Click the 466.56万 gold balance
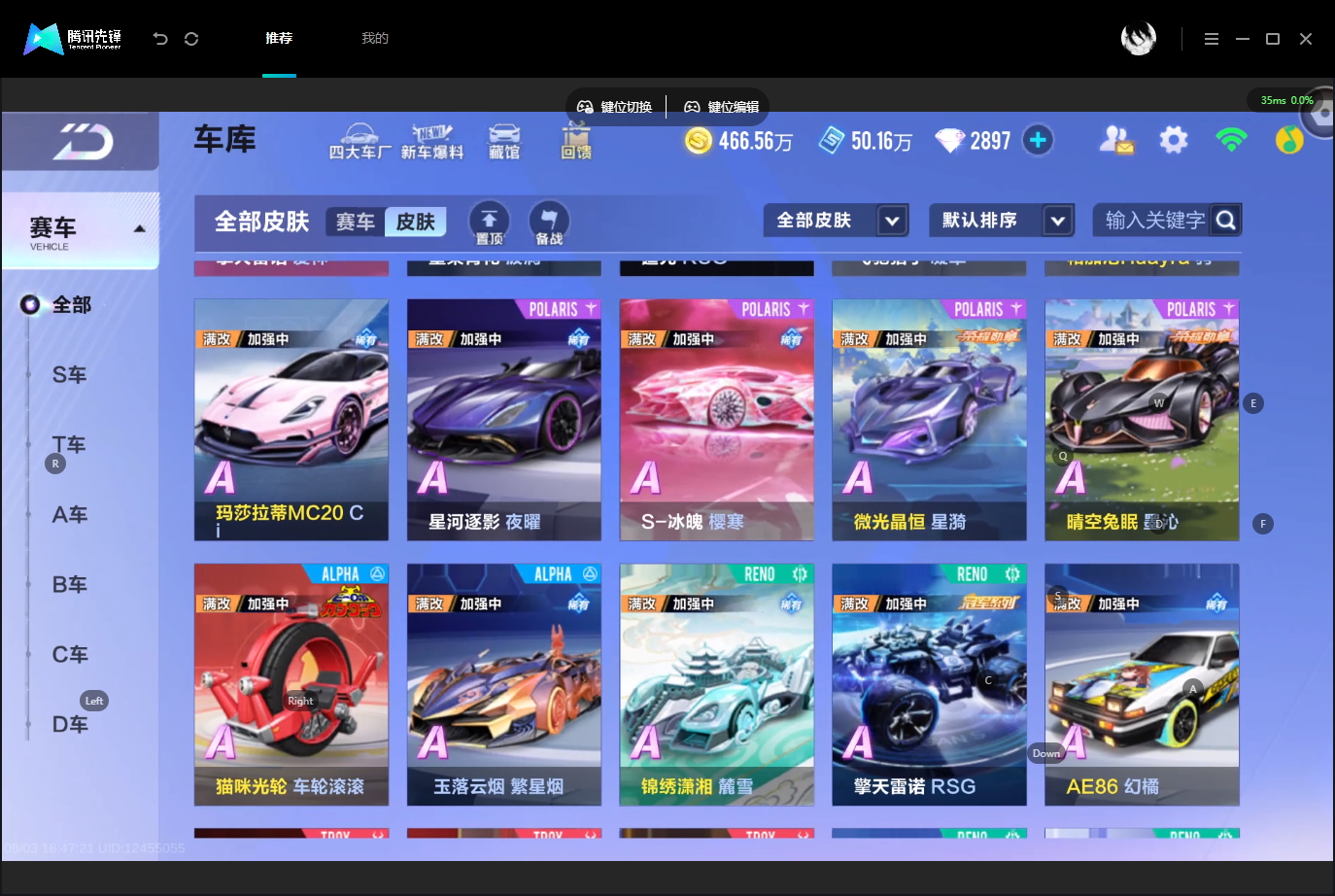The width and height of the screenshot is (1335, 896). click(756, 142)
